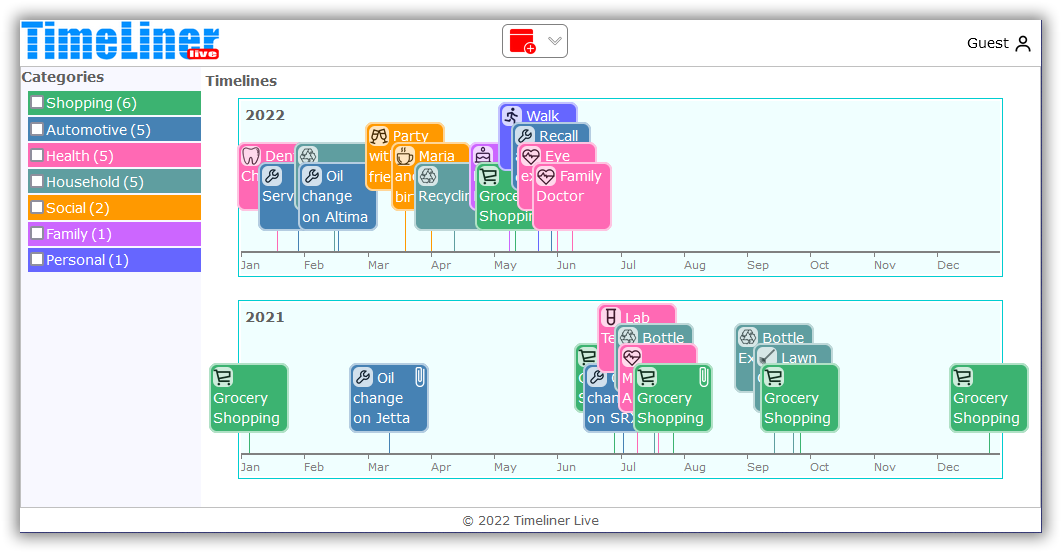
Task: Click the lawn tool icon on Lawn event
Action: click(x=767, y=356)
